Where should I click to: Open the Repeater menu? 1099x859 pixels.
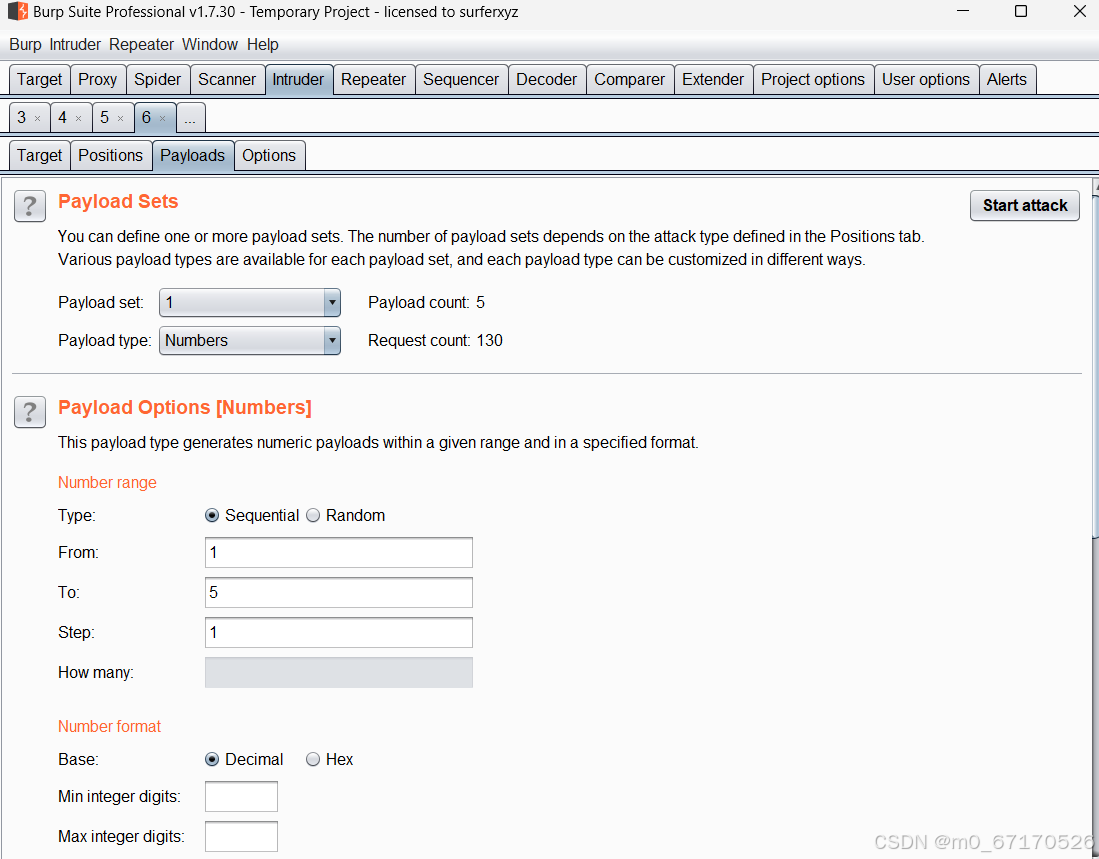coord(141,44)
